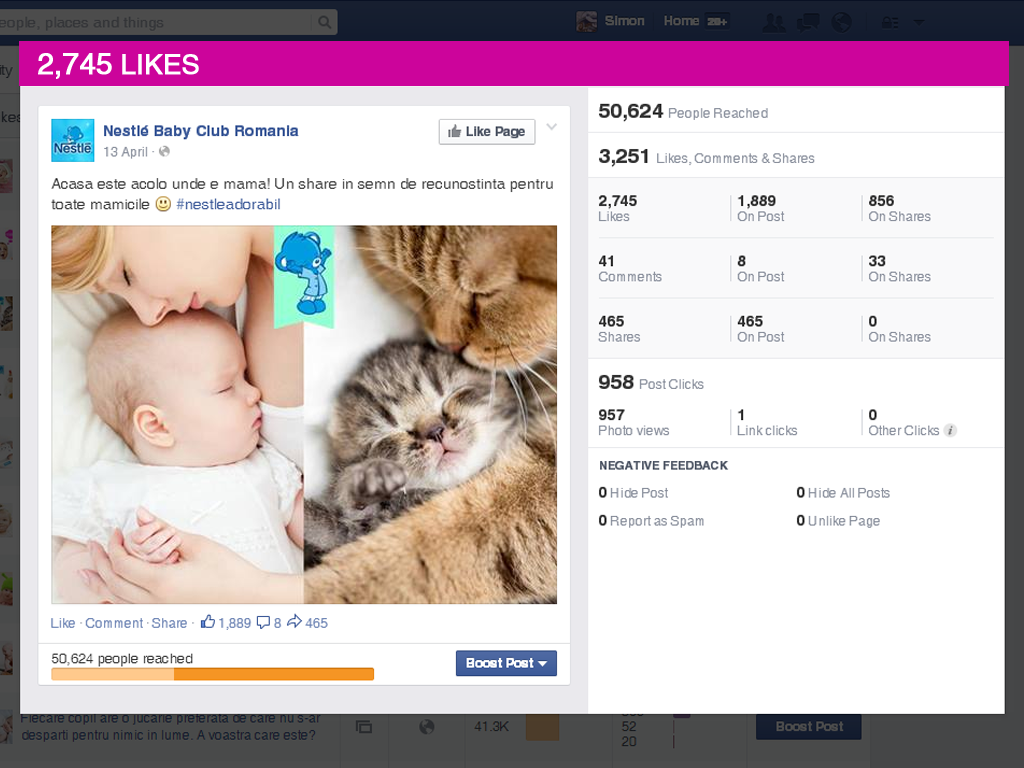Screen dimensions: 1024x768
Task: Open Simon's profile avatar picture
Action: point(586,21)
